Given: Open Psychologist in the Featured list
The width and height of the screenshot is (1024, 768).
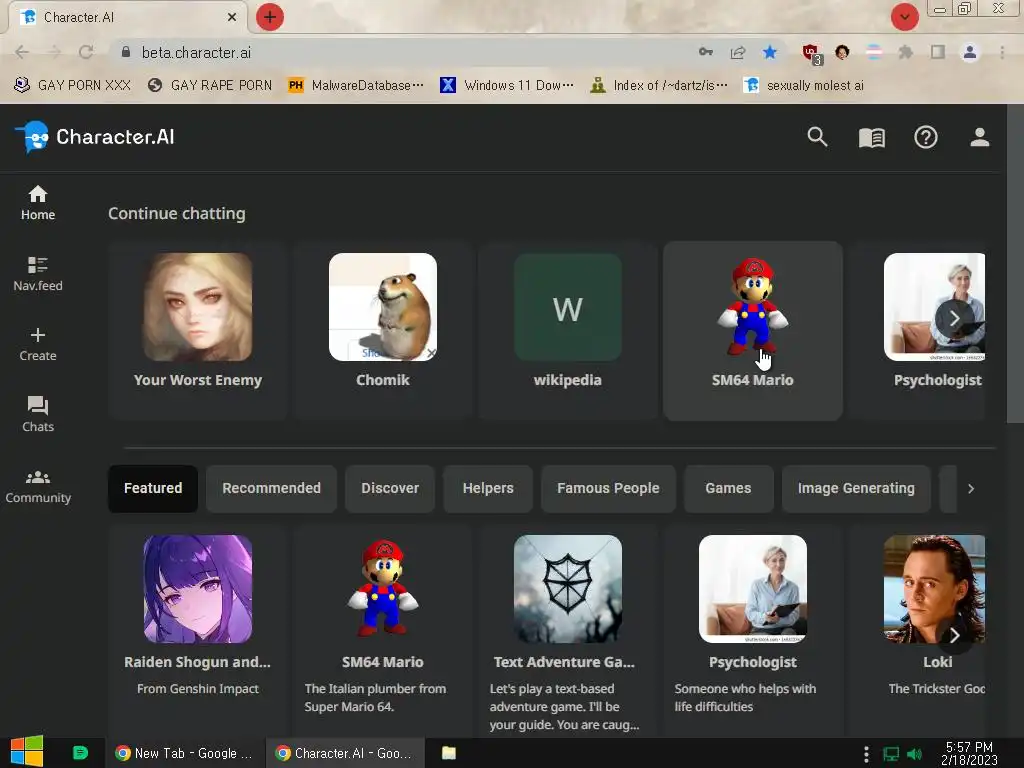Looking at the screenshot, I should 752,630.
